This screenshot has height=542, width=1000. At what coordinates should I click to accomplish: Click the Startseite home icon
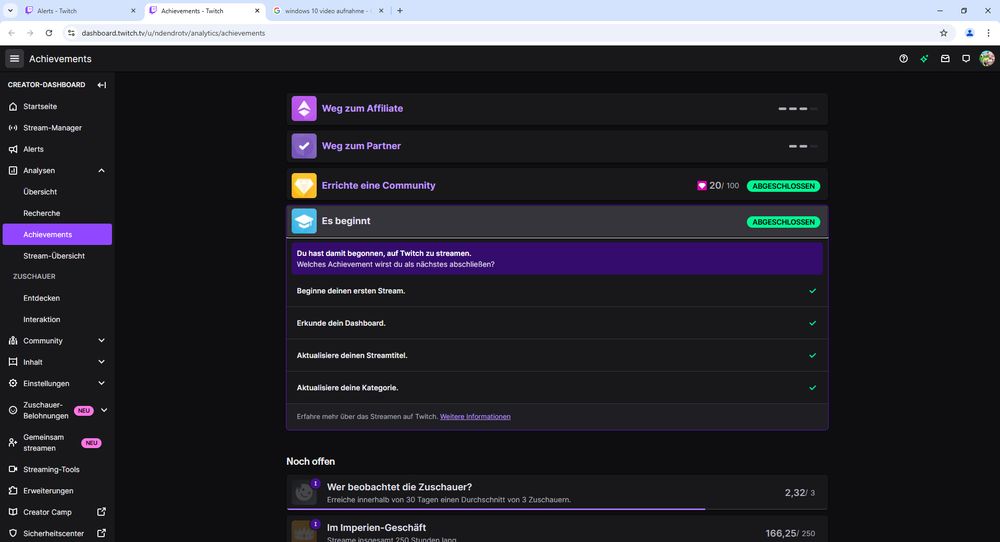click(x=13, y=106)
